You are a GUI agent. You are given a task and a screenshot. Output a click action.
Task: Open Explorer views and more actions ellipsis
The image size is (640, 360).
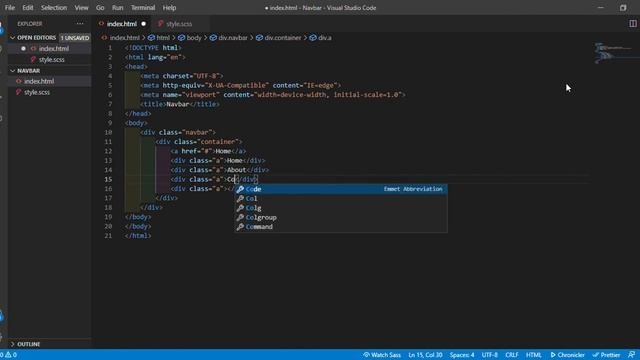(x=80, y=24)
